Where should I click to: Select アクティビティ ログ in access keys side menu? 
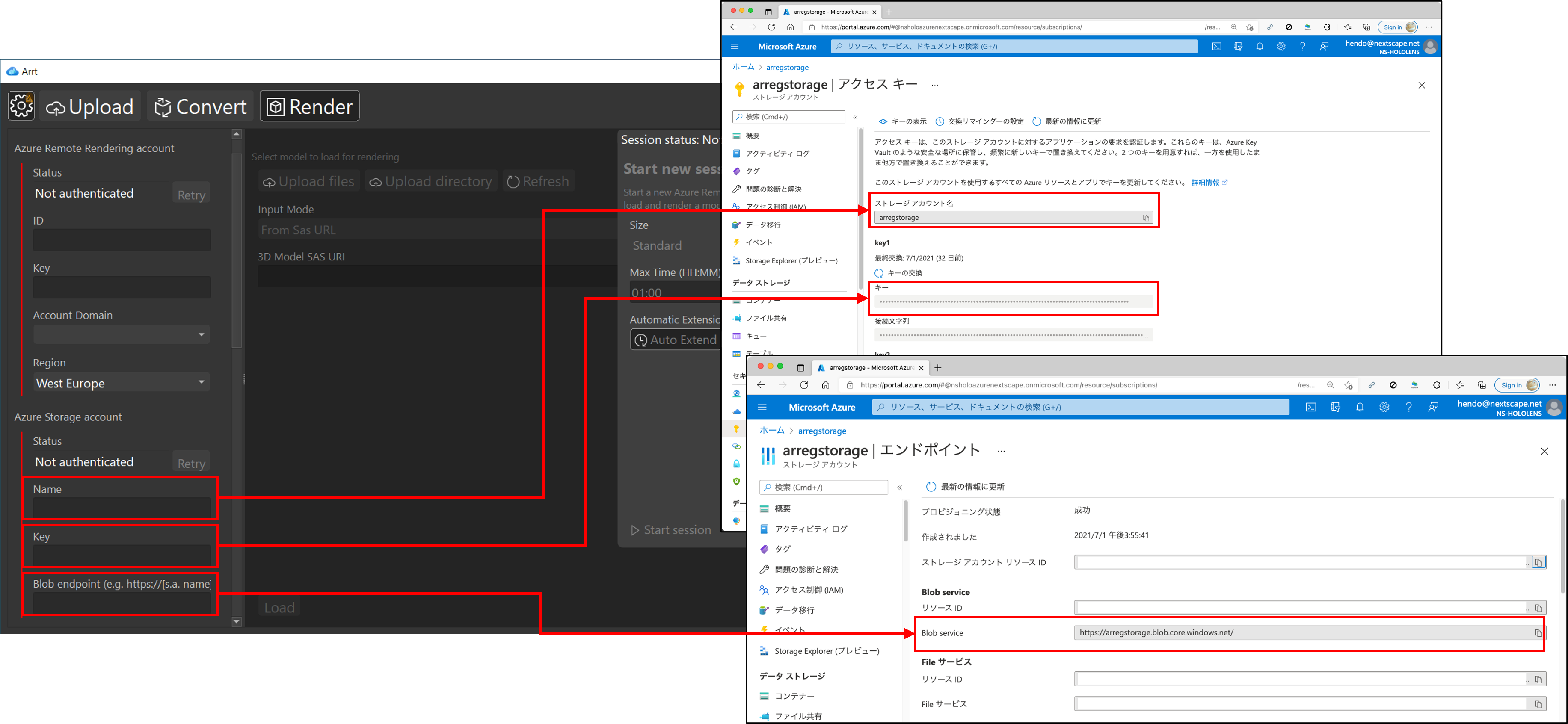[x=777, y=154]
